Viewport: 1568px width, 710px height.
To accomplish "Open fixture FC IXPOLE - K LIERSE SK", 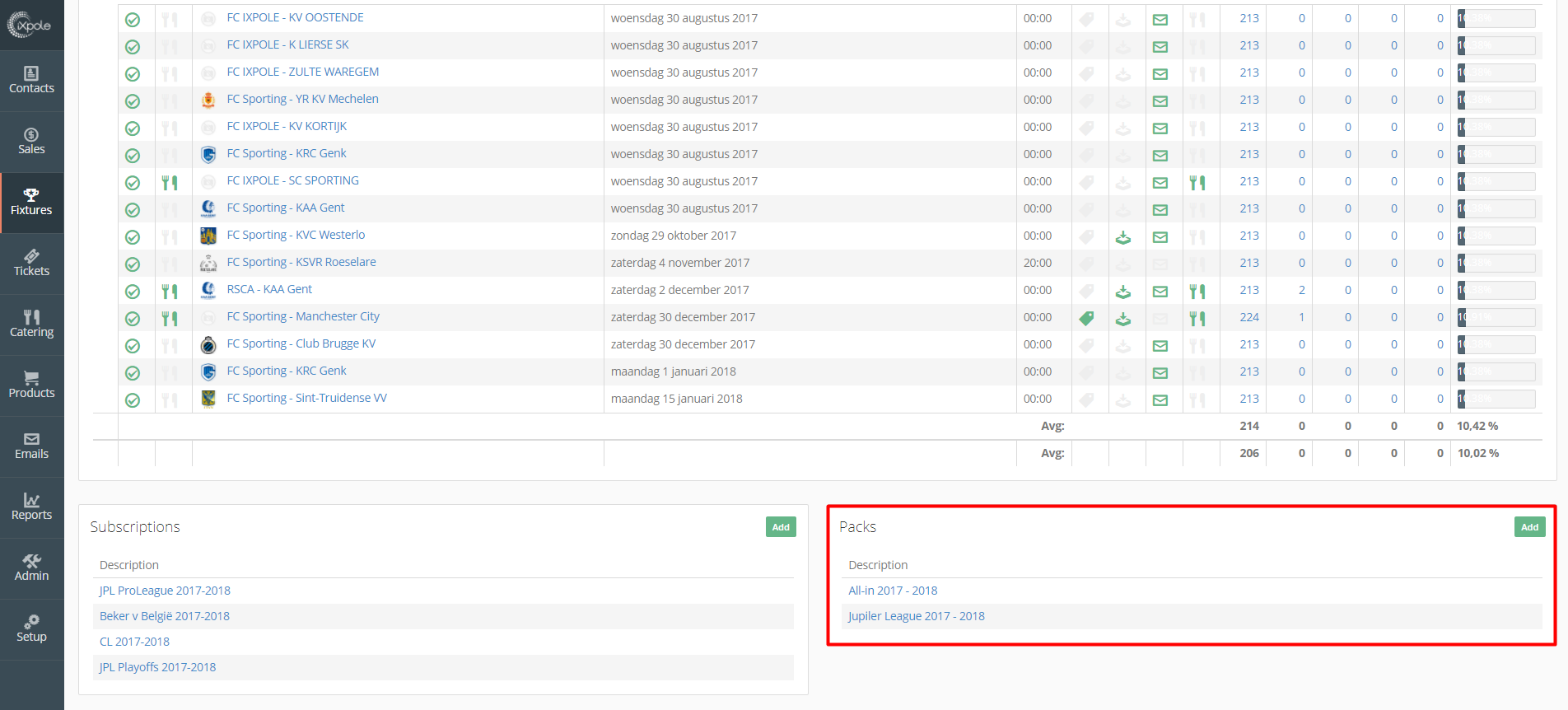I will [x=287, y=44].
